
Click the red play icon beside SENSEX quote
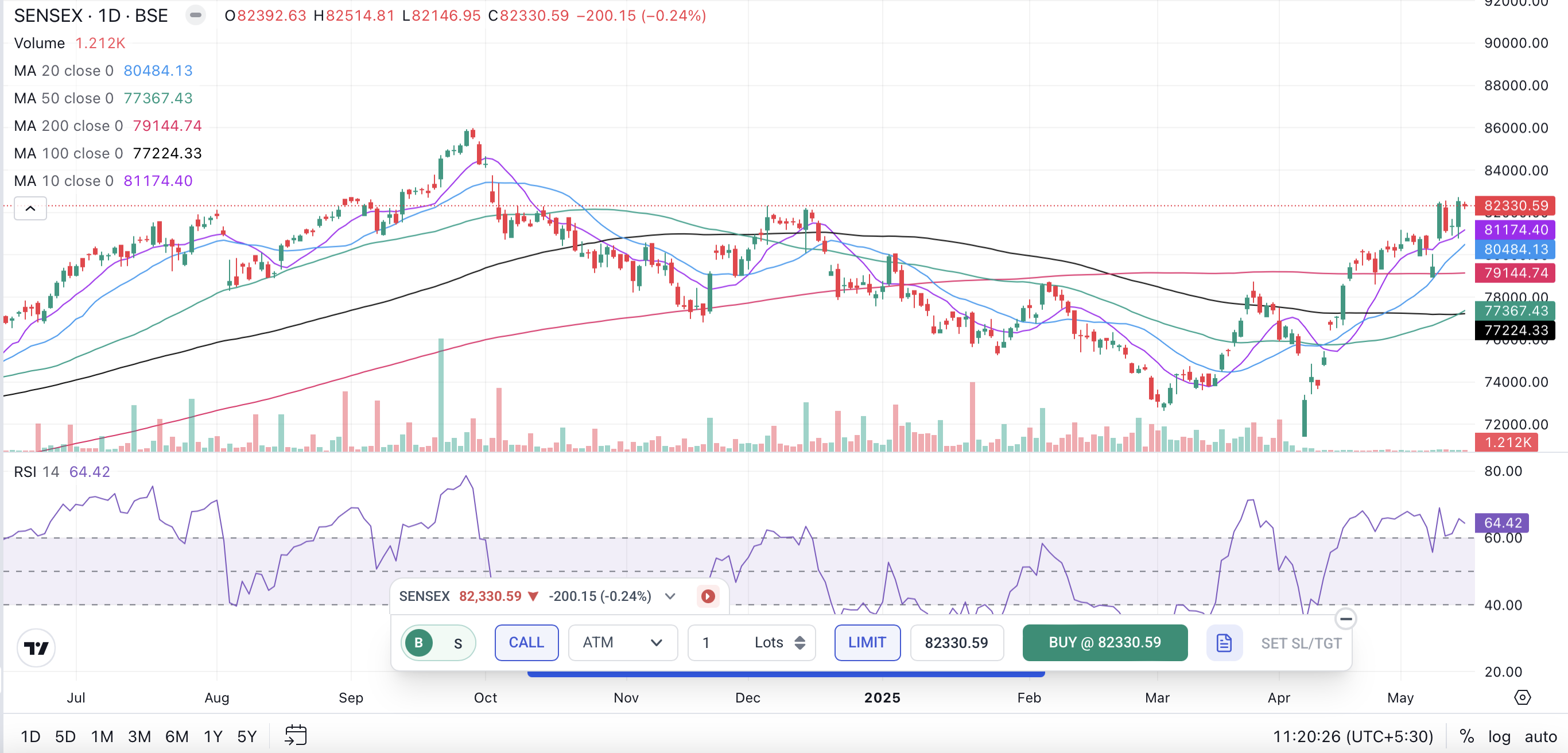(x=708, y=596)
